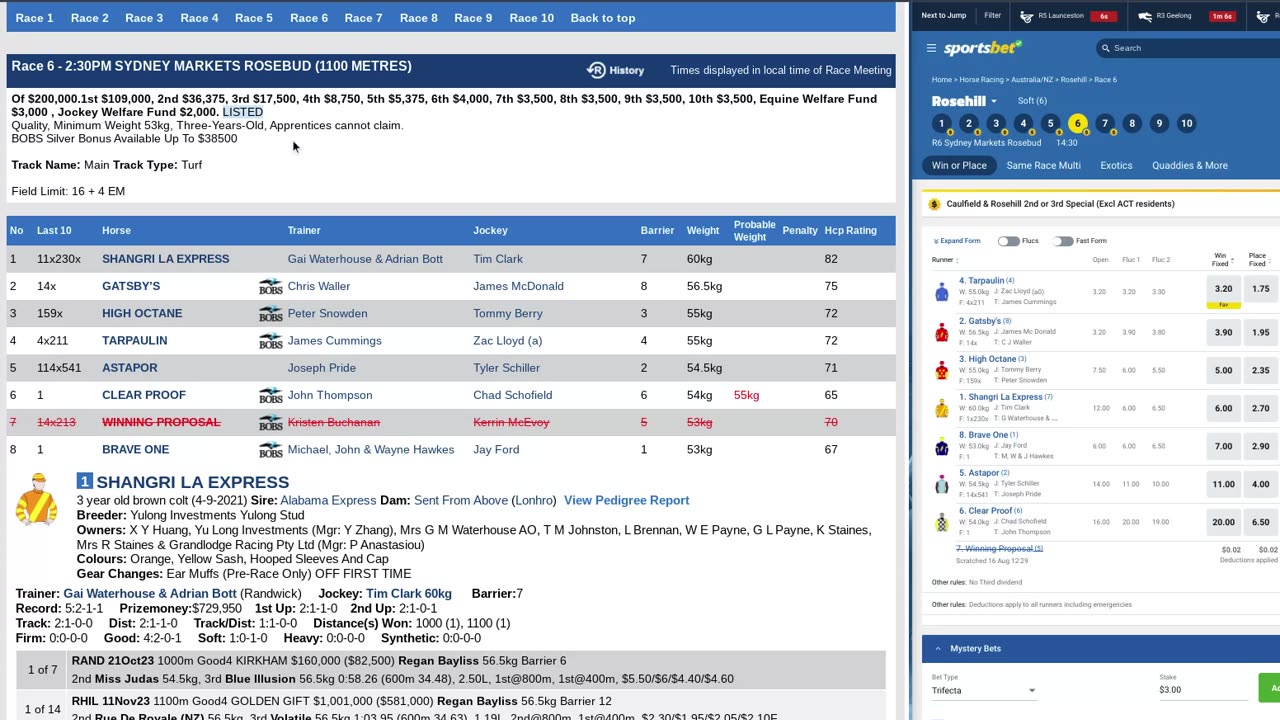This screenshot has width=1280, height=720.
Task: Click Shangri La Express yellow silks in Sportsbet
Action: tap(941, 408)
